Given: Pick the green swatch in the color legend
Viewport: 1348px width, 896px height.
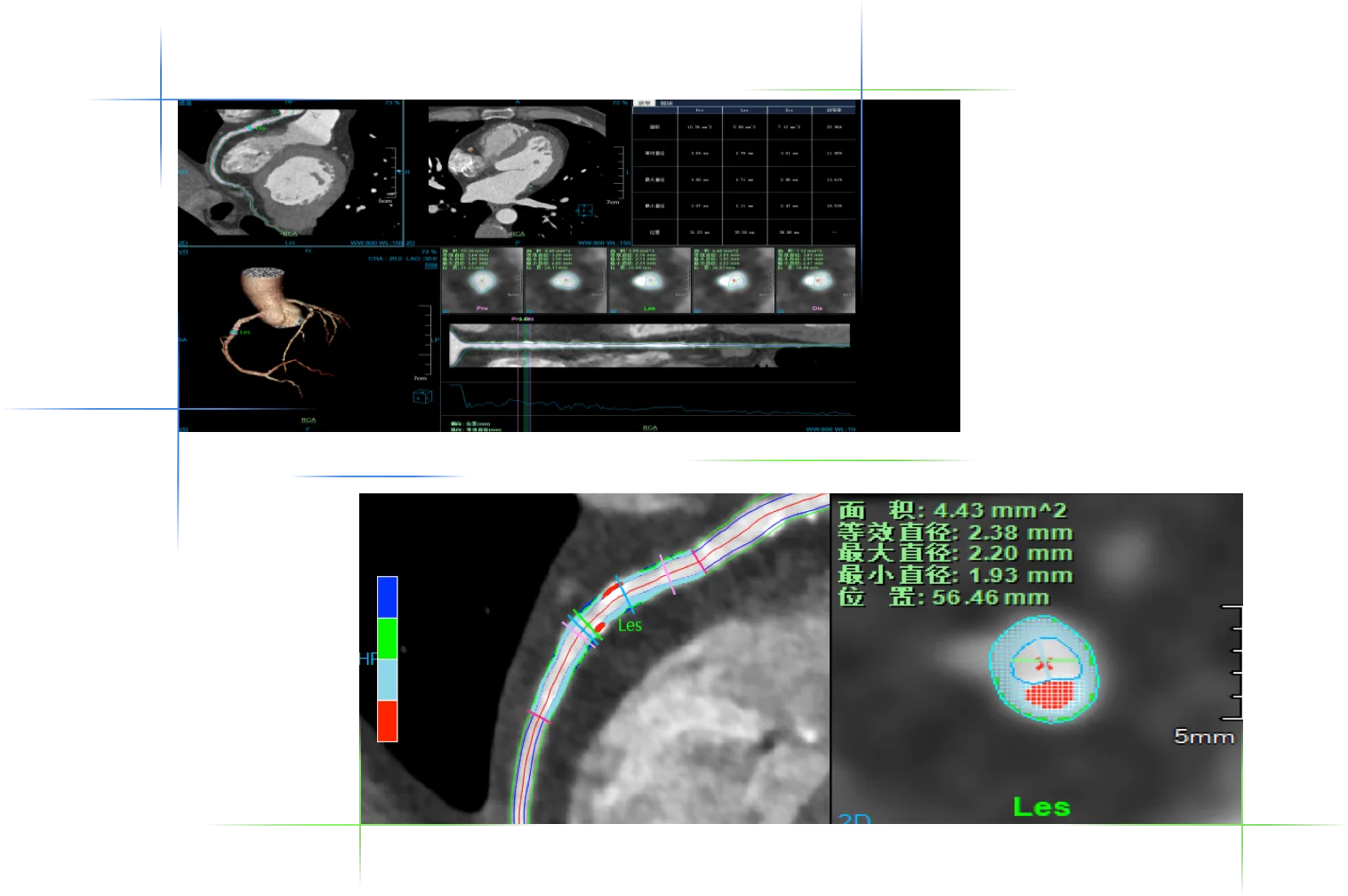Looking at the screenshot, I should click(x=387, y=638).
